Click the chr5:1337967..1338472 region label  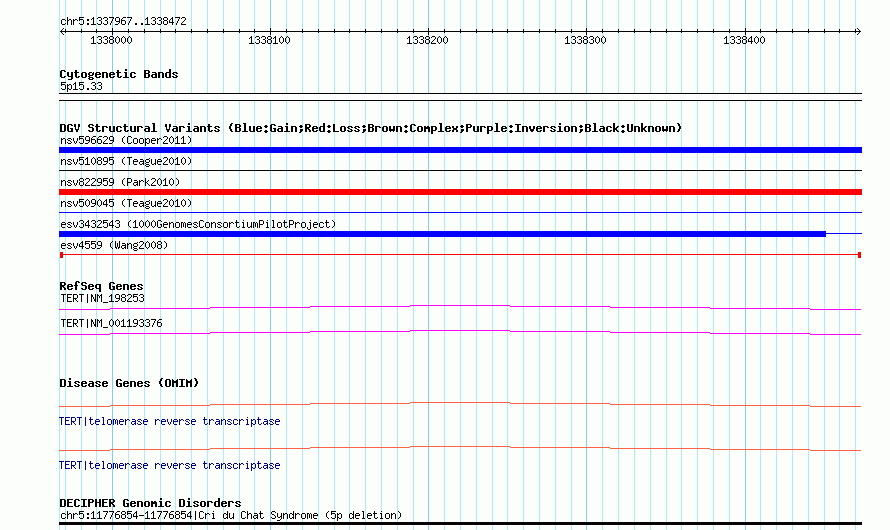point(123,22)
